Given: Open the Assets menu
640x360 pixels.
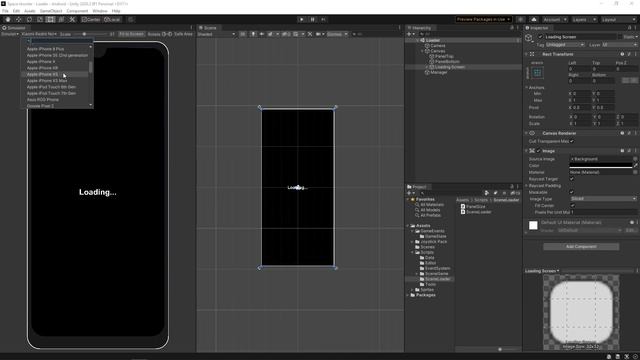Looking at the screenshot, I should (x=30, y=11).
